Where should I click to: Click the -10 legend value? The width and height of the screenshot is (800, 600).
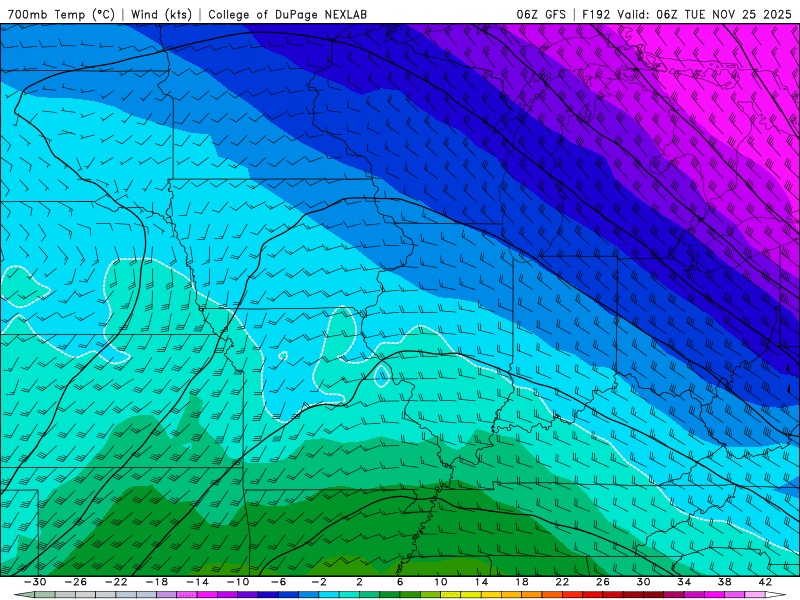(x=238, y=582)
